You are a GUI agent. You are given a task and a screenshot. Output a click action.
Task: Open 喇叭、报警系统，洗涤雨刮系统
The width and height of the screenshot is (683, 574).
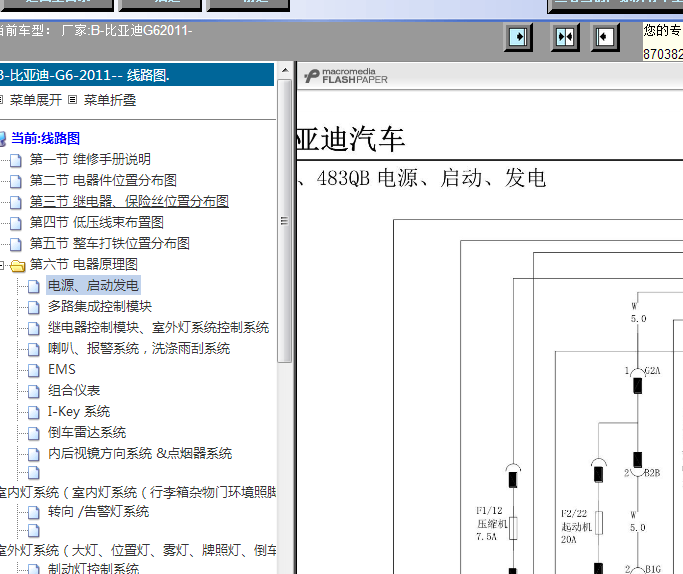click(139, 348)
